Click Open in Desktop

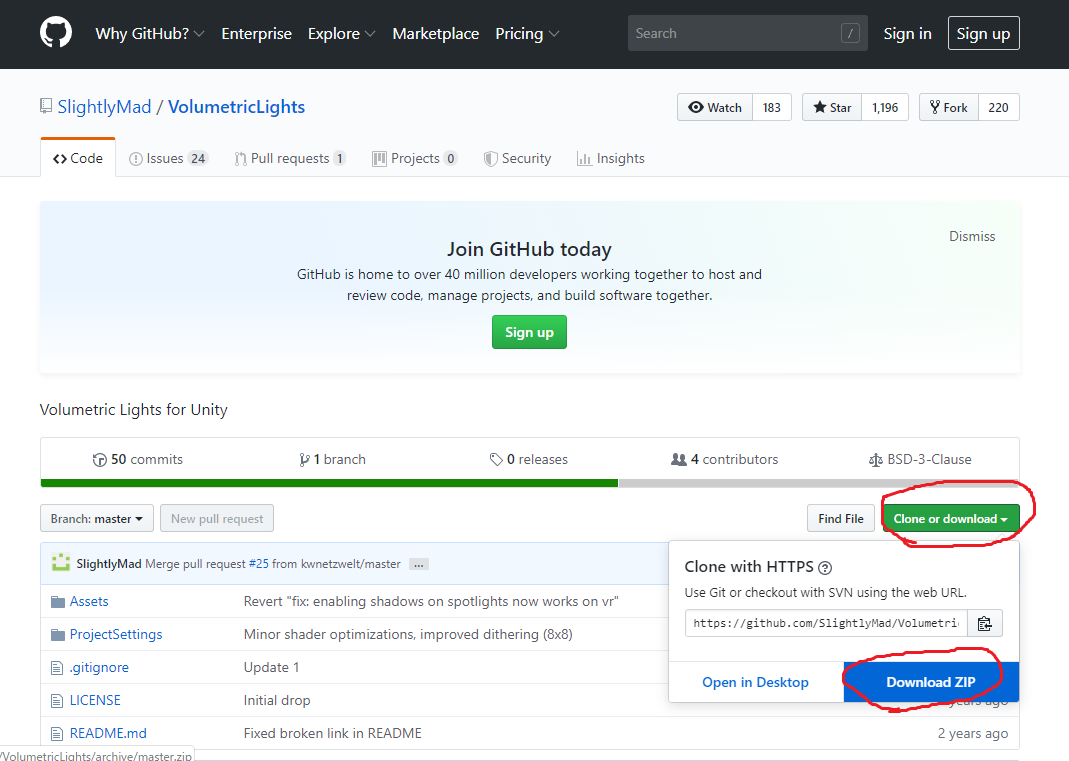[755, 682]
